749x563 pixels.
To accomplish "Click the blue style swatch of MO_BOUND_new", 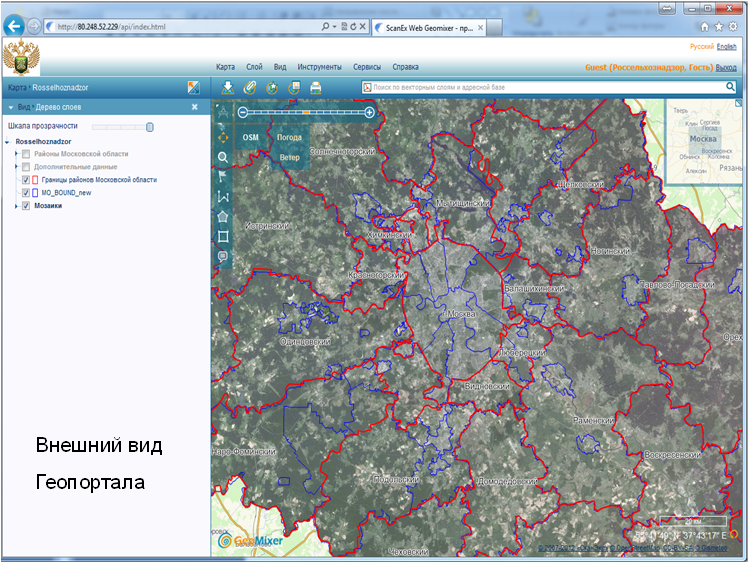I will (35, 192).
